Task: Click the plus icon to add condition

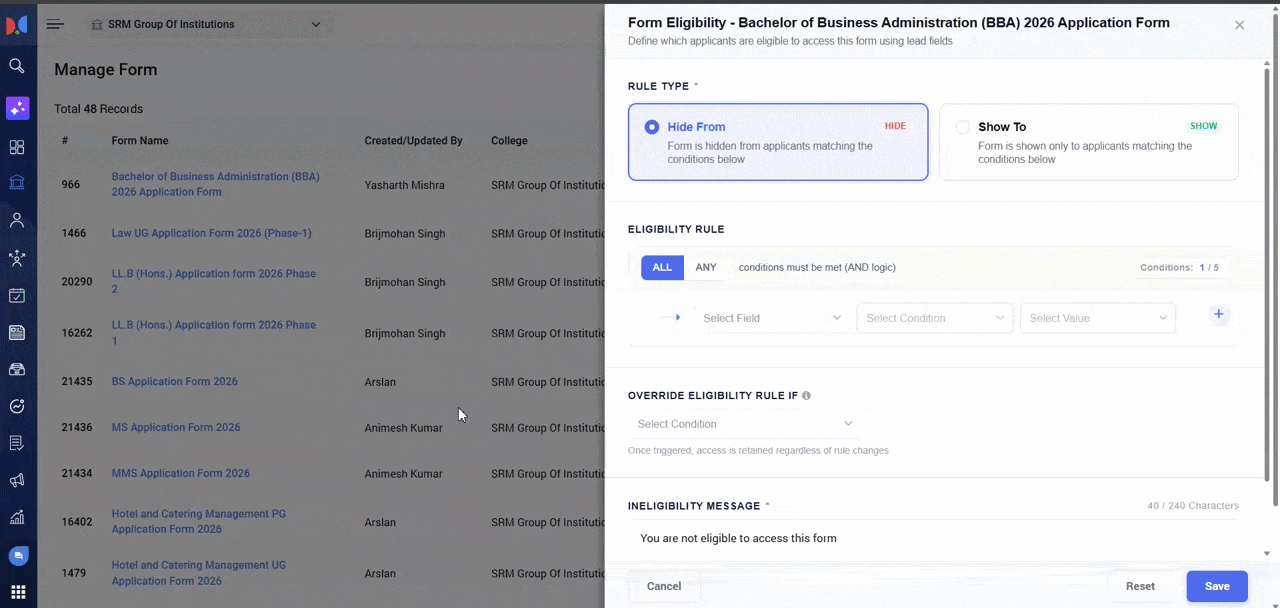Action: (1218, 314)
